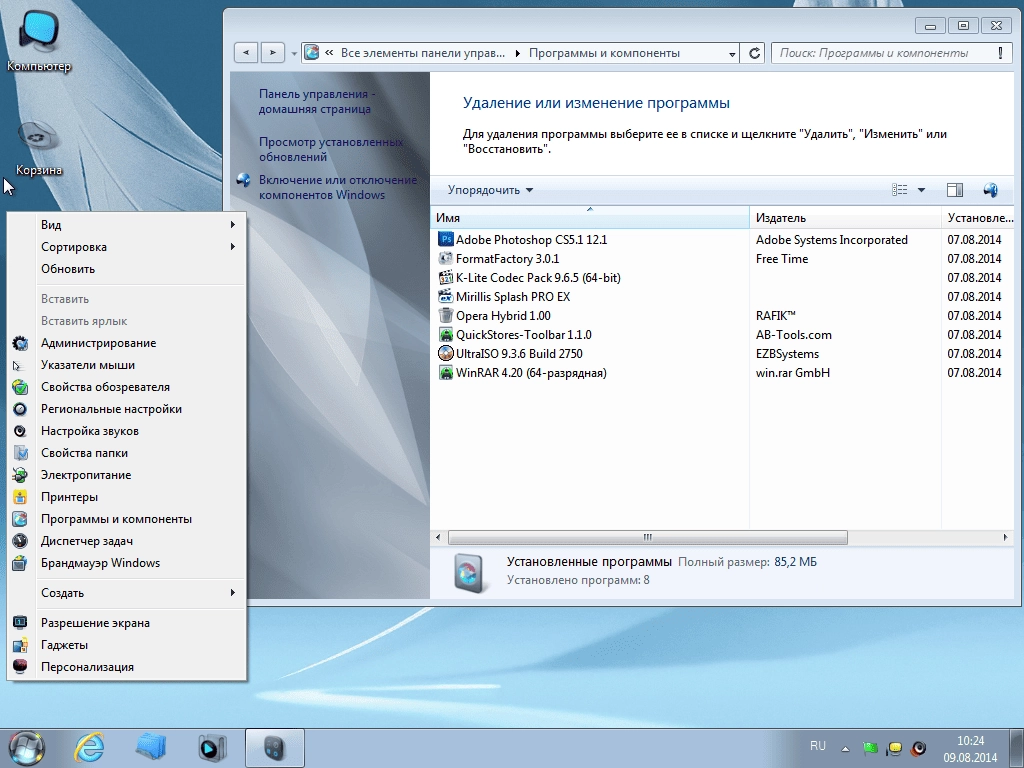Sort by the Установлено column header

978,218
